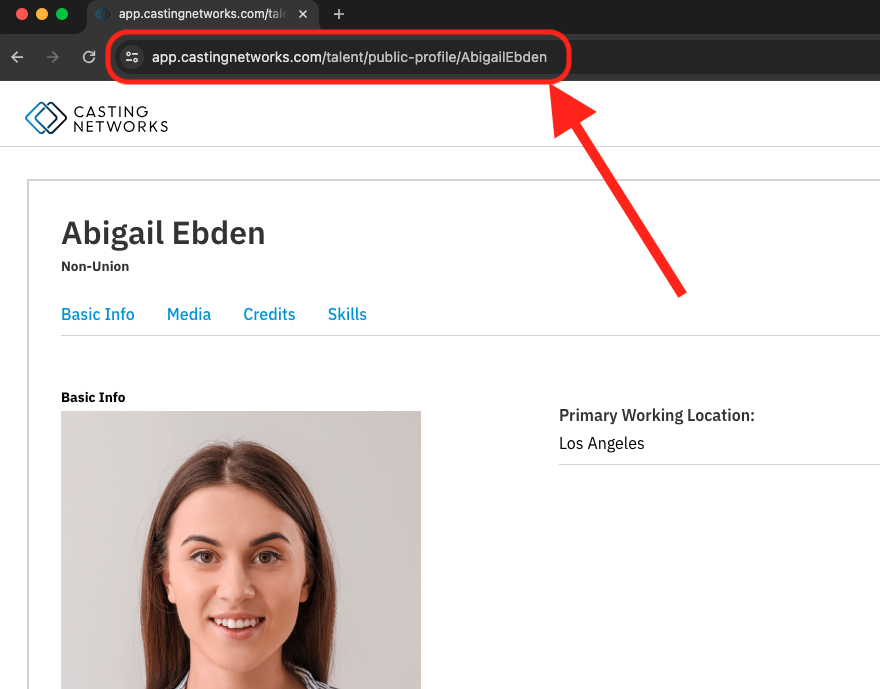
Task: Click the green fullscreen window button
Action: pyautogui.click(x=62, y=14)
